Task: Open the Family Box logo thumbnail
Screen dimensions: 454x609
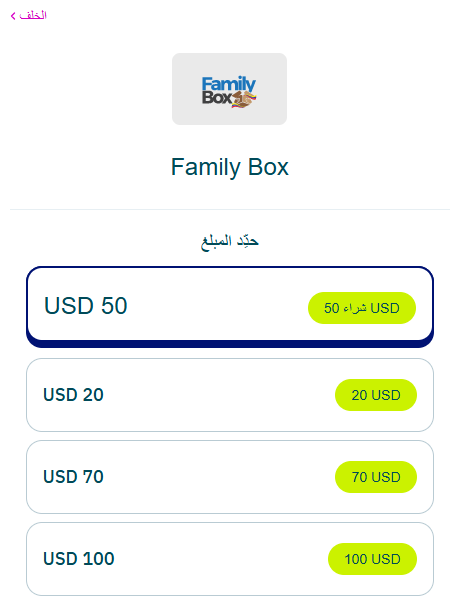Action: [229, 89]
